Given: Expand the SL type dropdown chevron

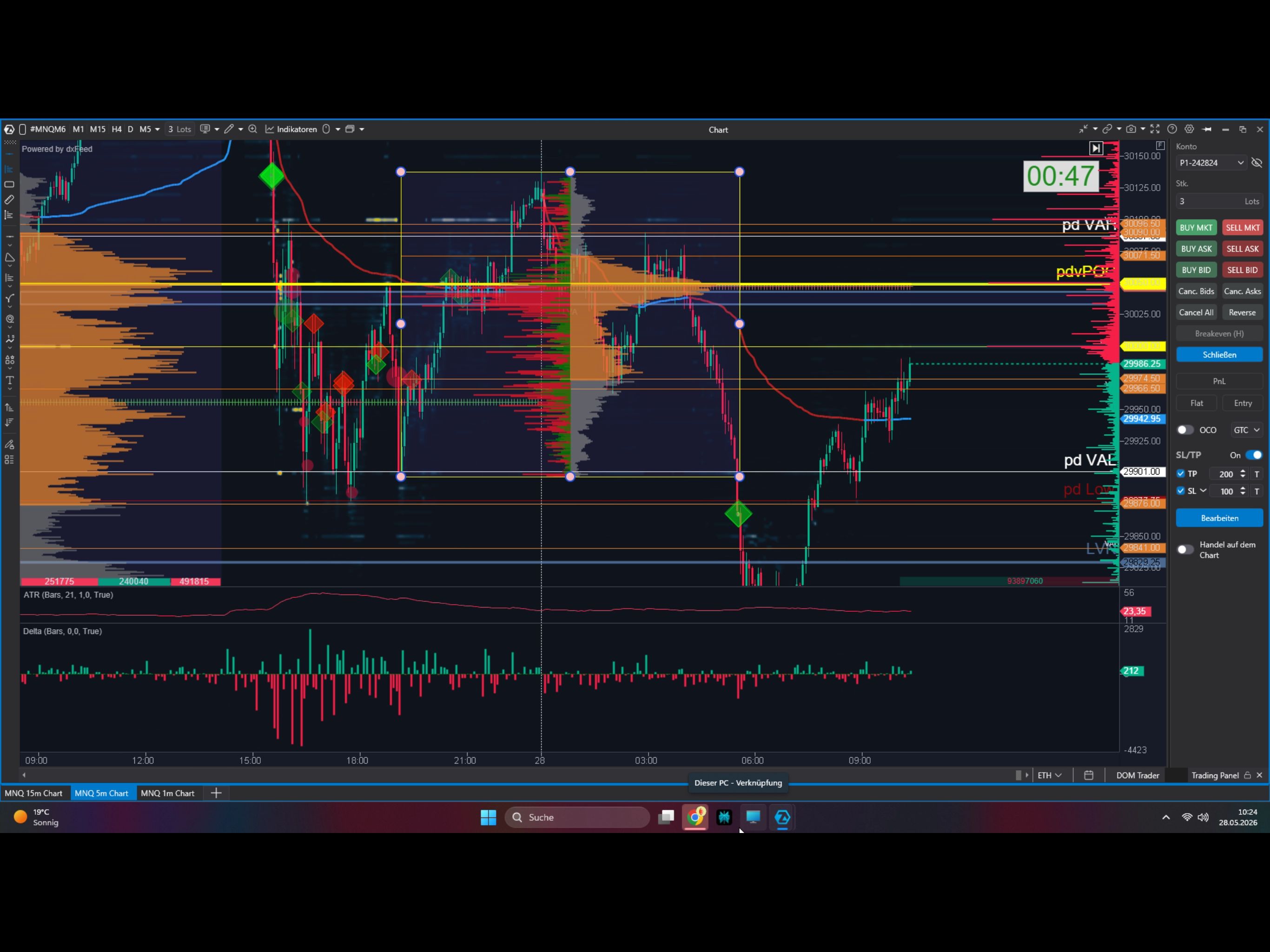Looking at the screenshot, I should [1204, 491].
